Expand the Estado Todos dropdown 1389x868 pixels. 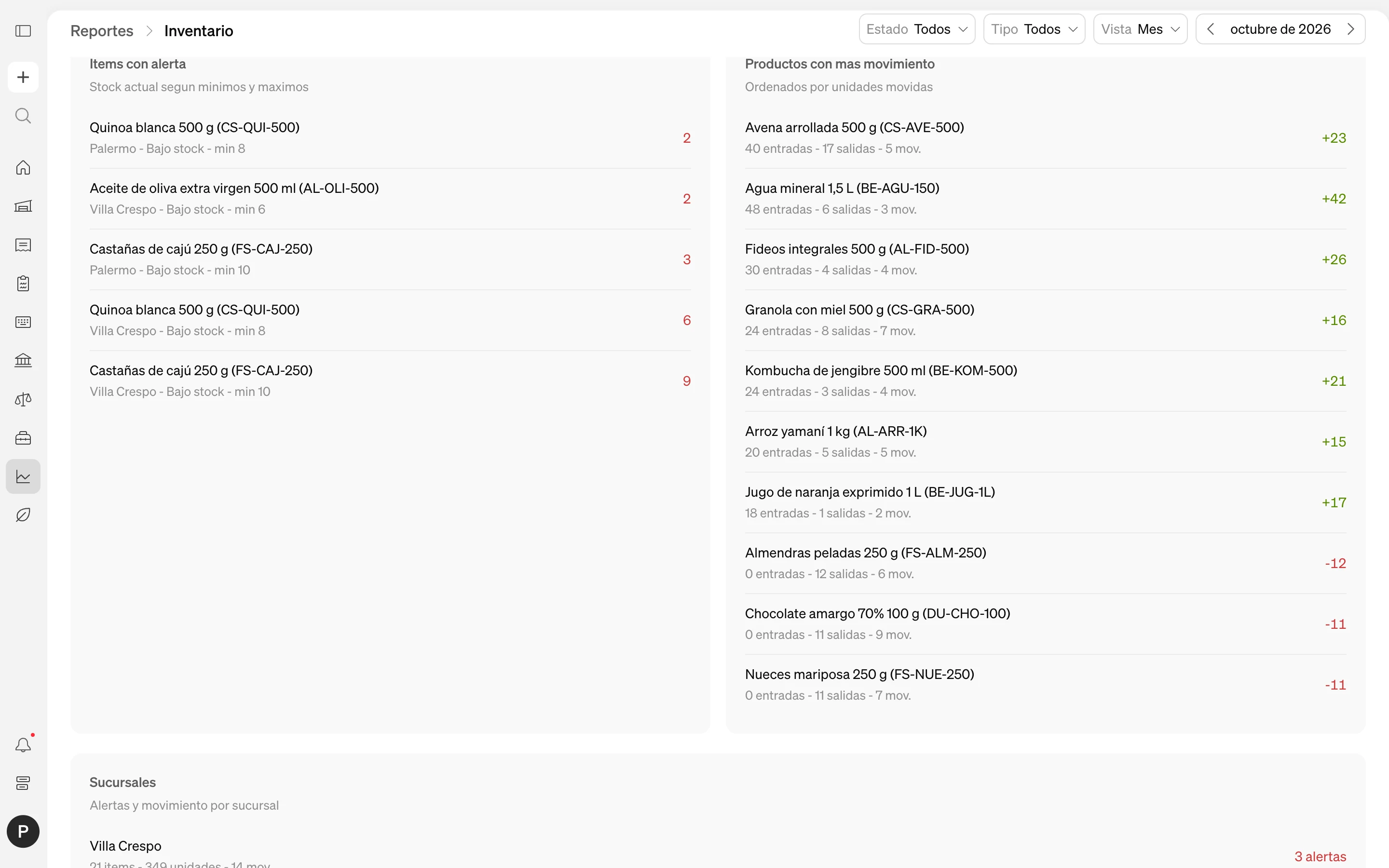click(917, 29)
